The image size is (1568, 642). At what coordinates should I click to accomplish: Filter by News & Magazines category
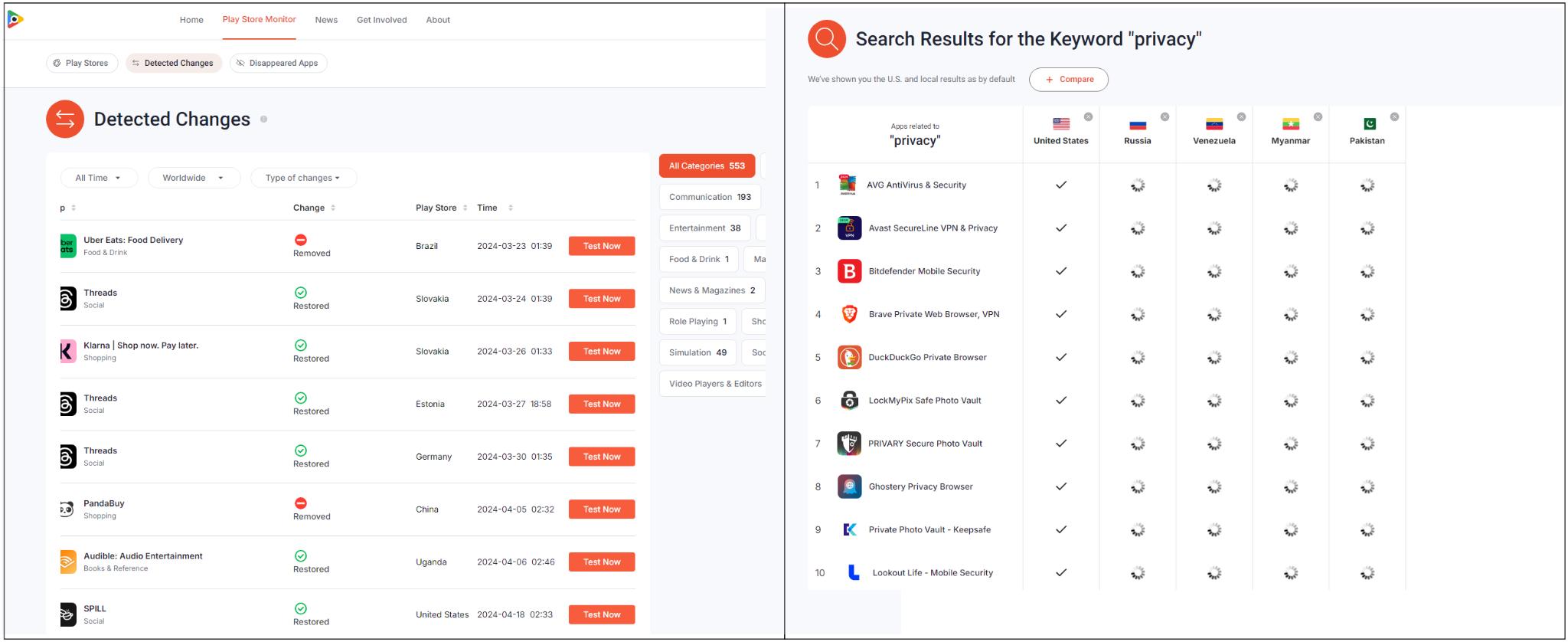712,290
